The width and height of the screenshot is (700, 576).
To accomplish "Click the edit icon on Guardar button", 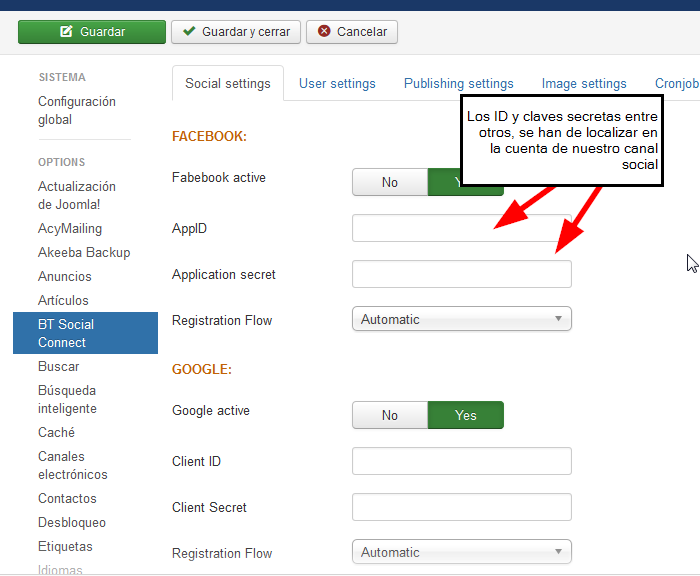I will [x=66, y=31].
